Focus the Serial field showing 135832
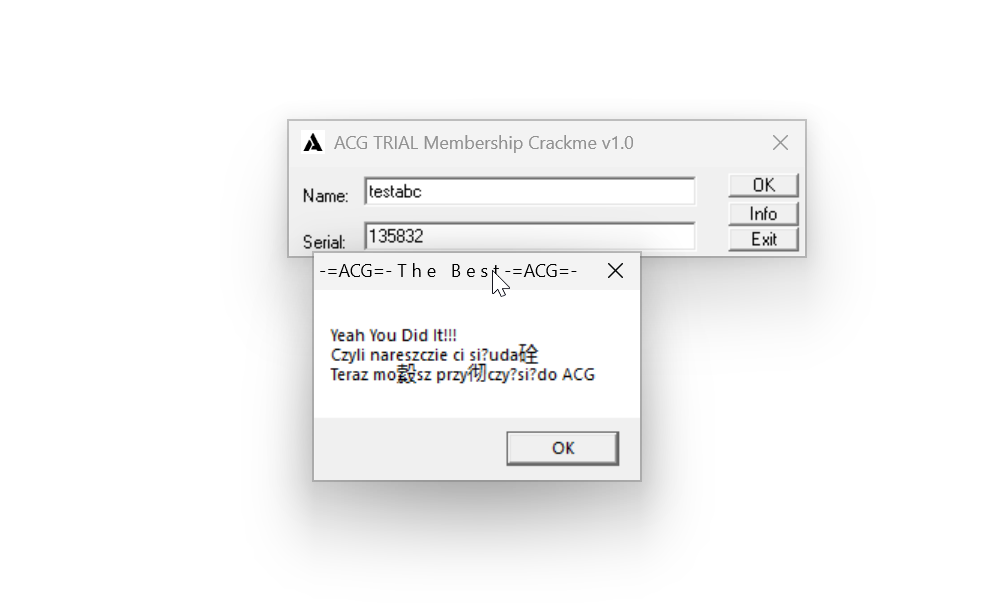This screenshot has height=610, width=990. 530,236
